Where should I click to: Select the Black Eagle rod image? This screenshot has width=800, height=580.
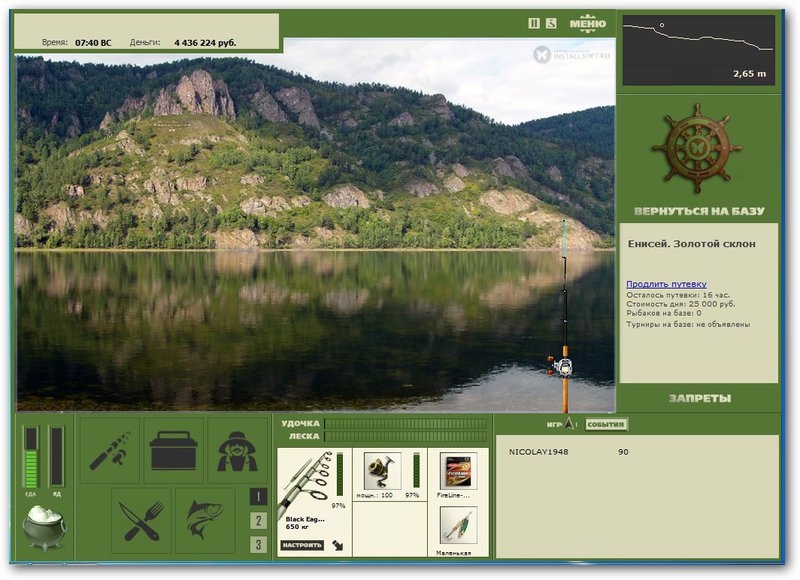(305, 483)
